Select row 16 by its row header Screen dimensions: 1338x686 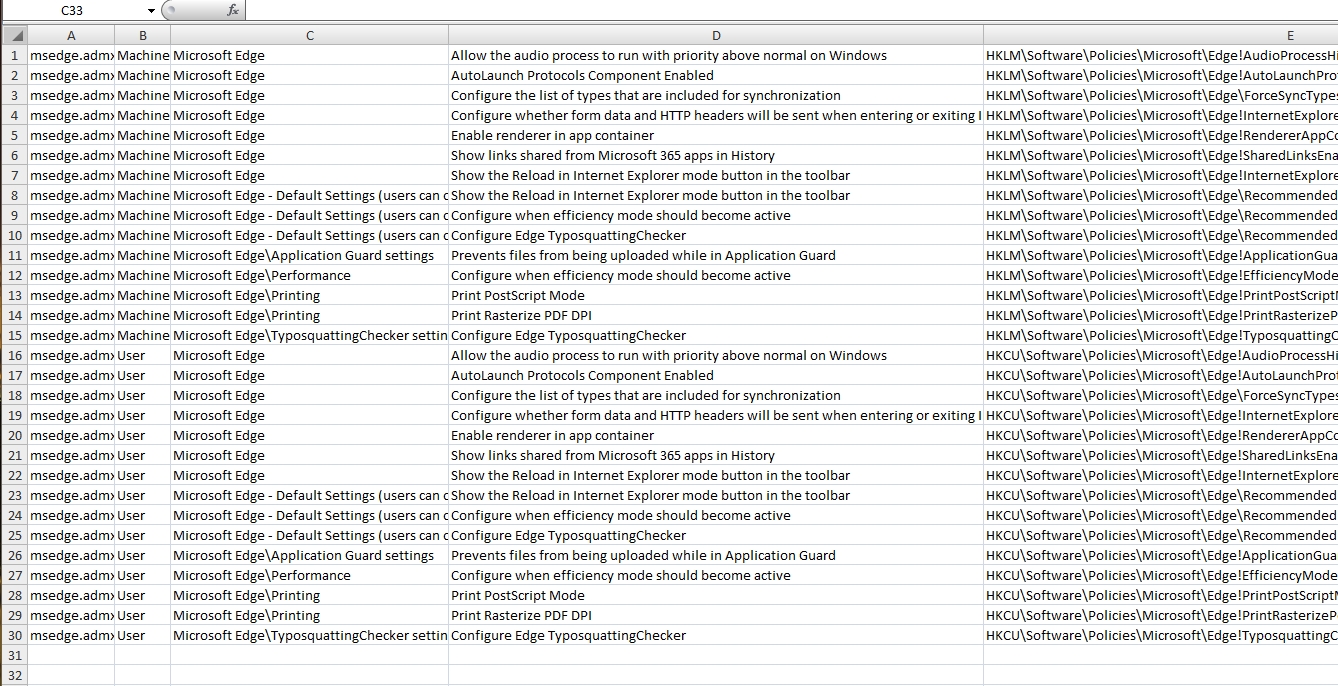click(14, 355)
